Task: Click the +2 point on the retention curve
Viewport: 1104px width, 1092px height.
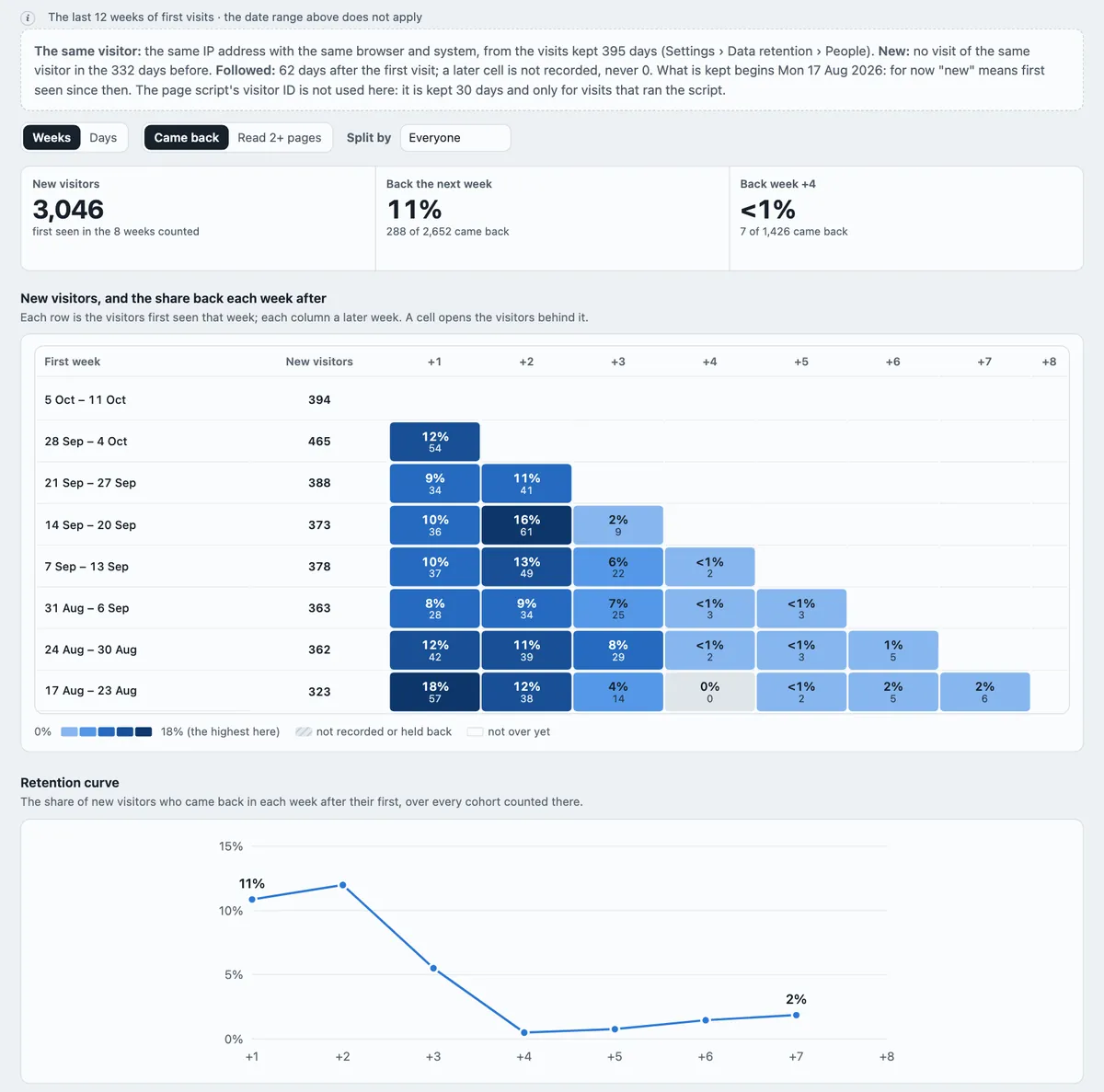Action: coord(343,885)
